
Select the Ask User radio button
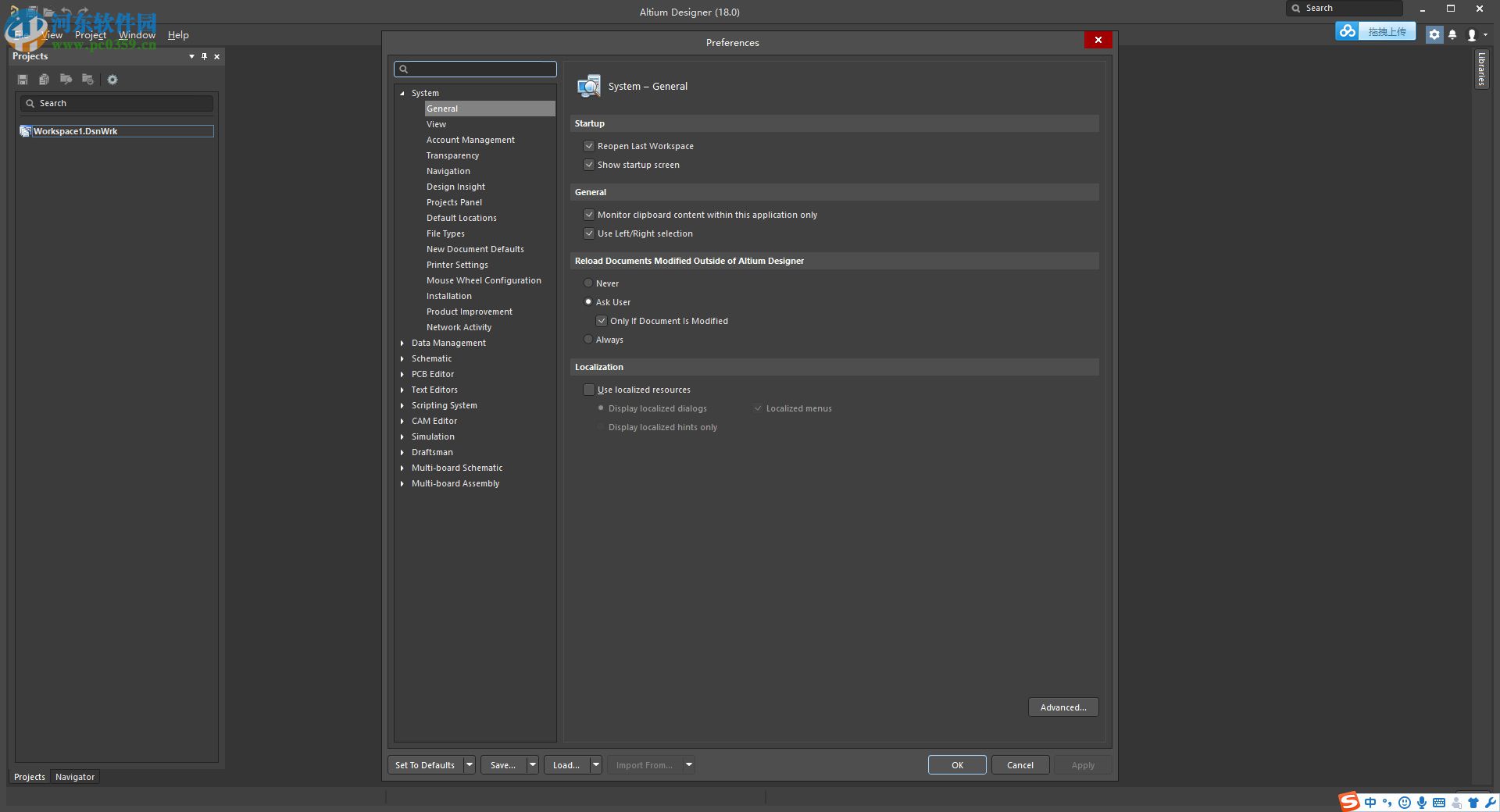(588, 302)
